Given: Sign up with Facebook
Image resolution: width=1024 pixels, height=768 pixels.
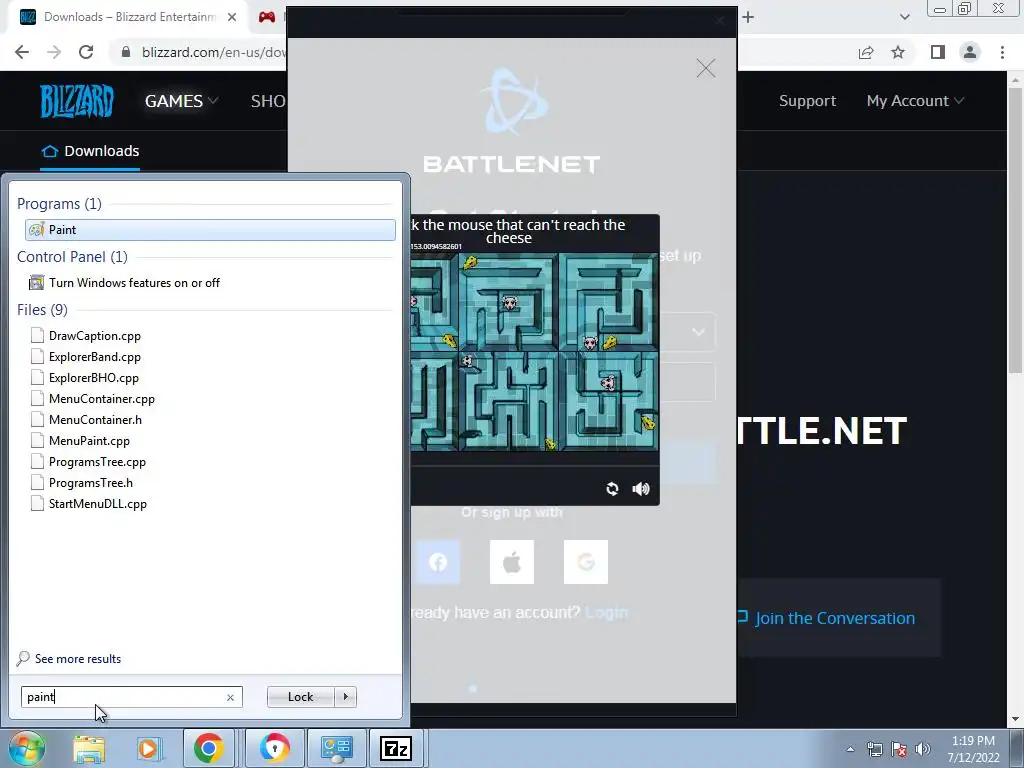Looking at the screenshot, I should pyautogui.click(x=438, y=562).
